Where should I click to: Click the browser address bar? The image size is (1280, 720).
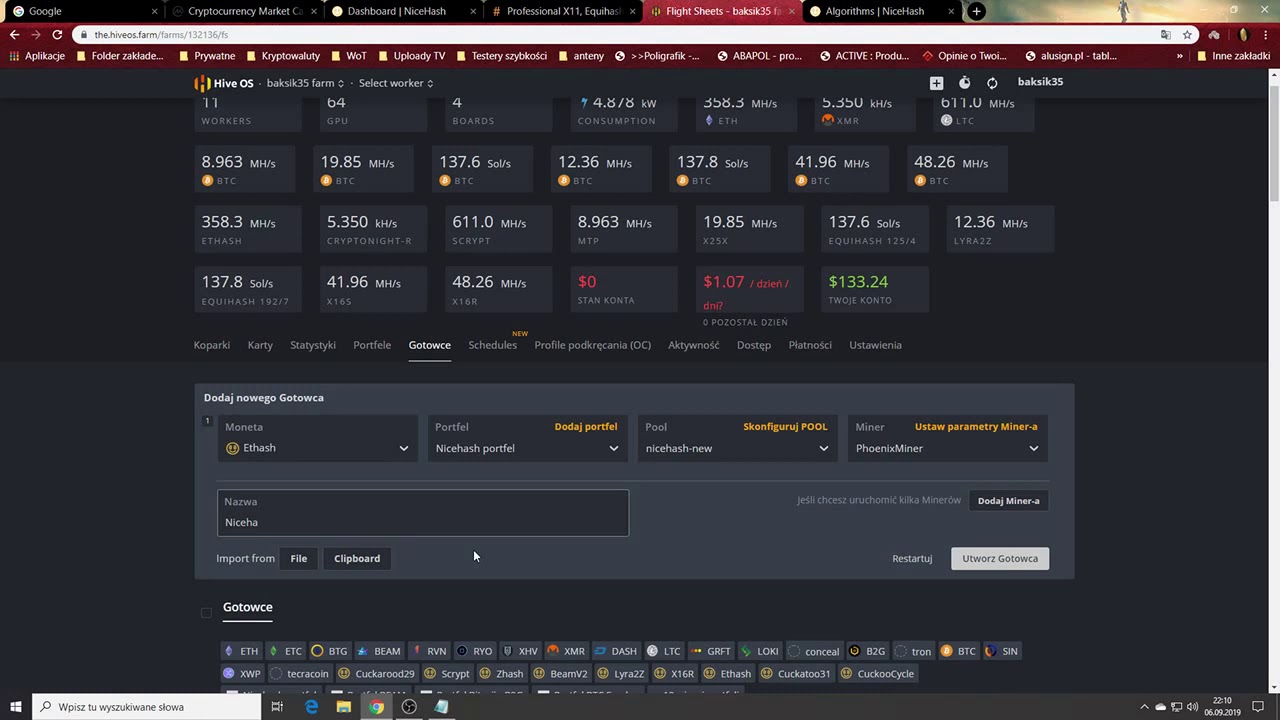(620, 34)
